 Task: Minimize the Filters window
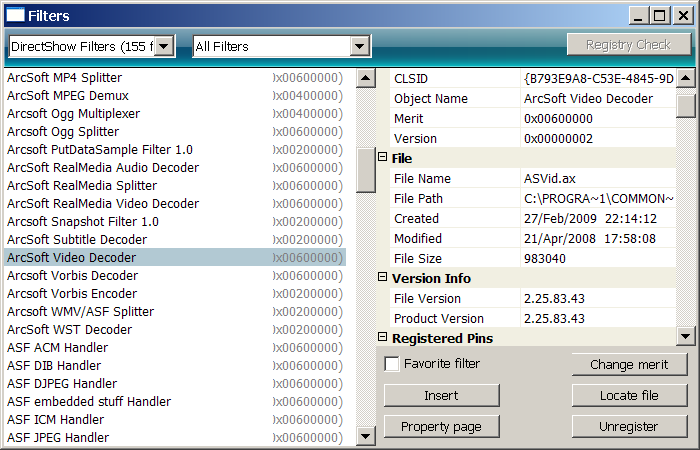click(638, 16)
